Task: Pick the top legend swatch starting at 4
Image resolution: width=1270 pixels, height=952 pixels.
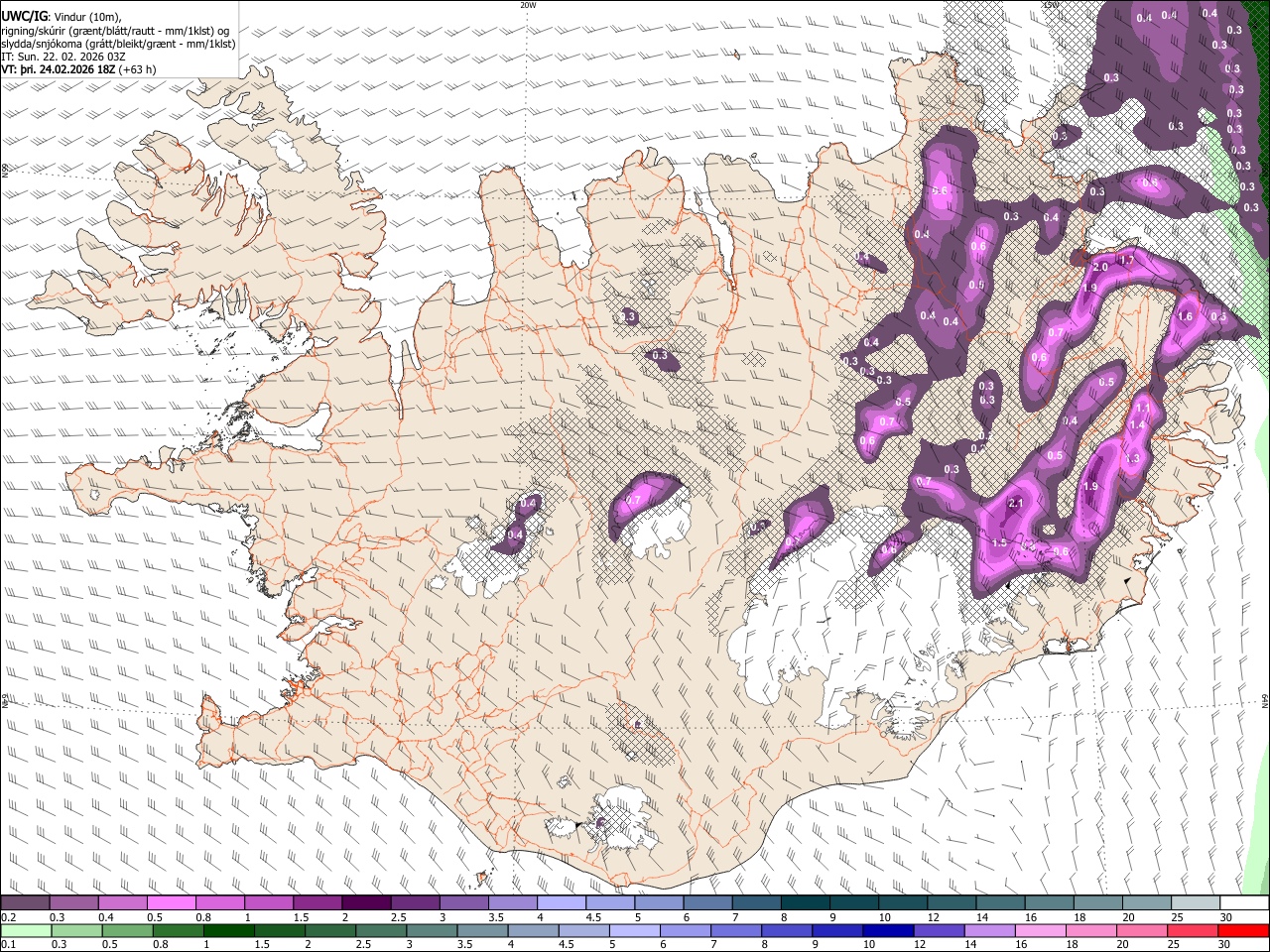Action: (562, 903)
